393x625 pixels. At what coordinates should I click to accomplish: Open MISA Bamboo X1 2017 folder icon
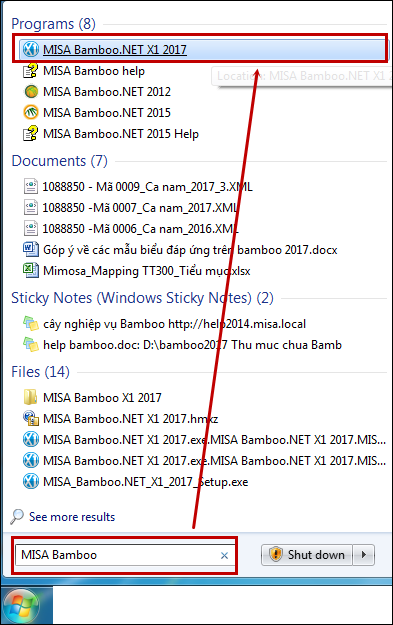[x=31, y=397]
